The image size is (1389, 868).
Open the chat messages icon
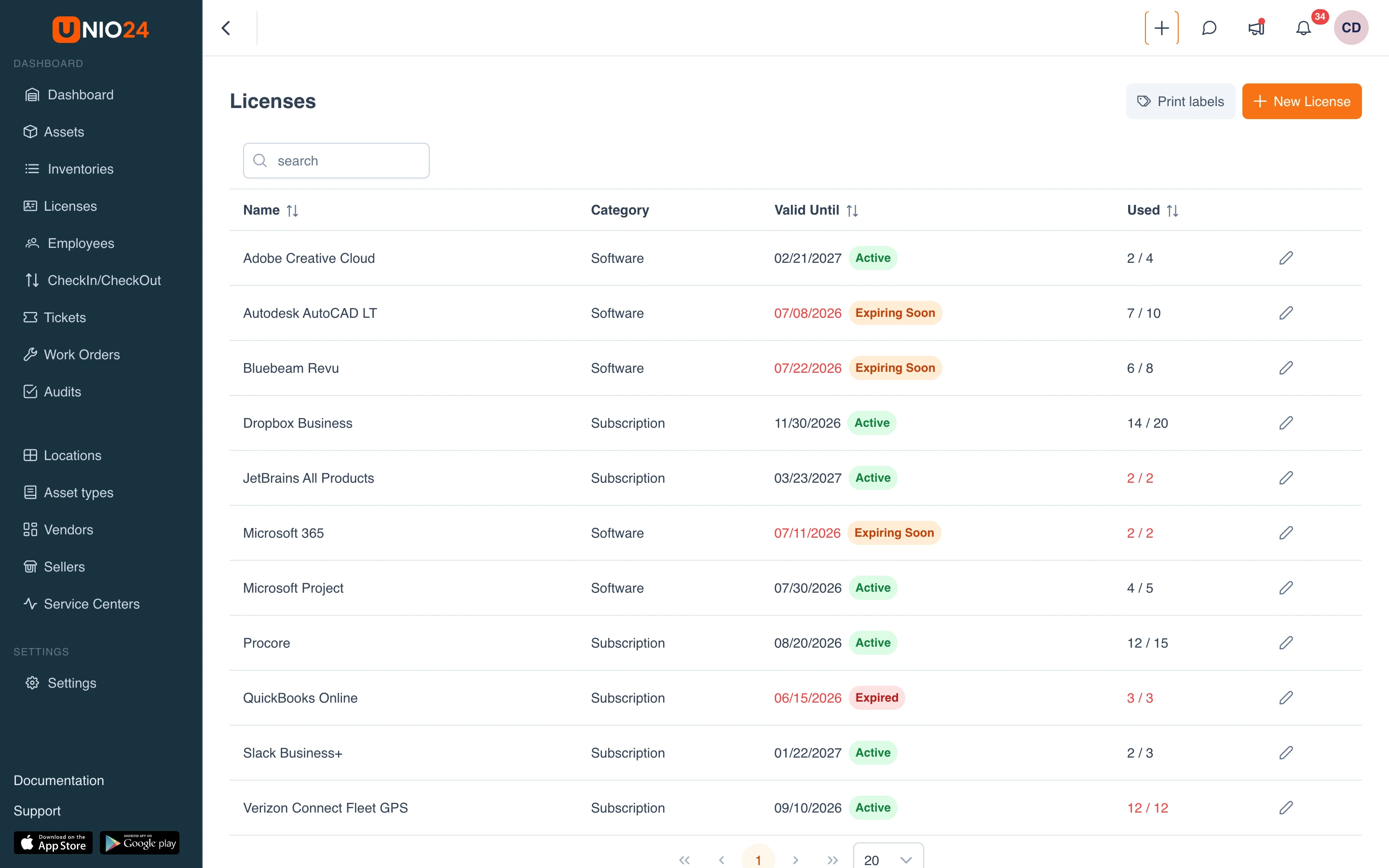click(1209, 28)
